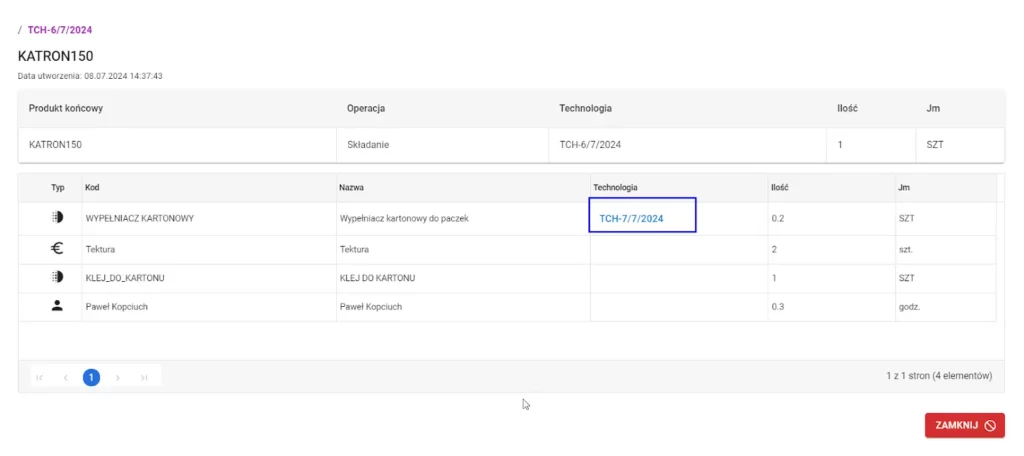The height and width of the screenshot is (456, 1024).
Task: Click the KATRON150 end product cell
Action: point(55,144)
